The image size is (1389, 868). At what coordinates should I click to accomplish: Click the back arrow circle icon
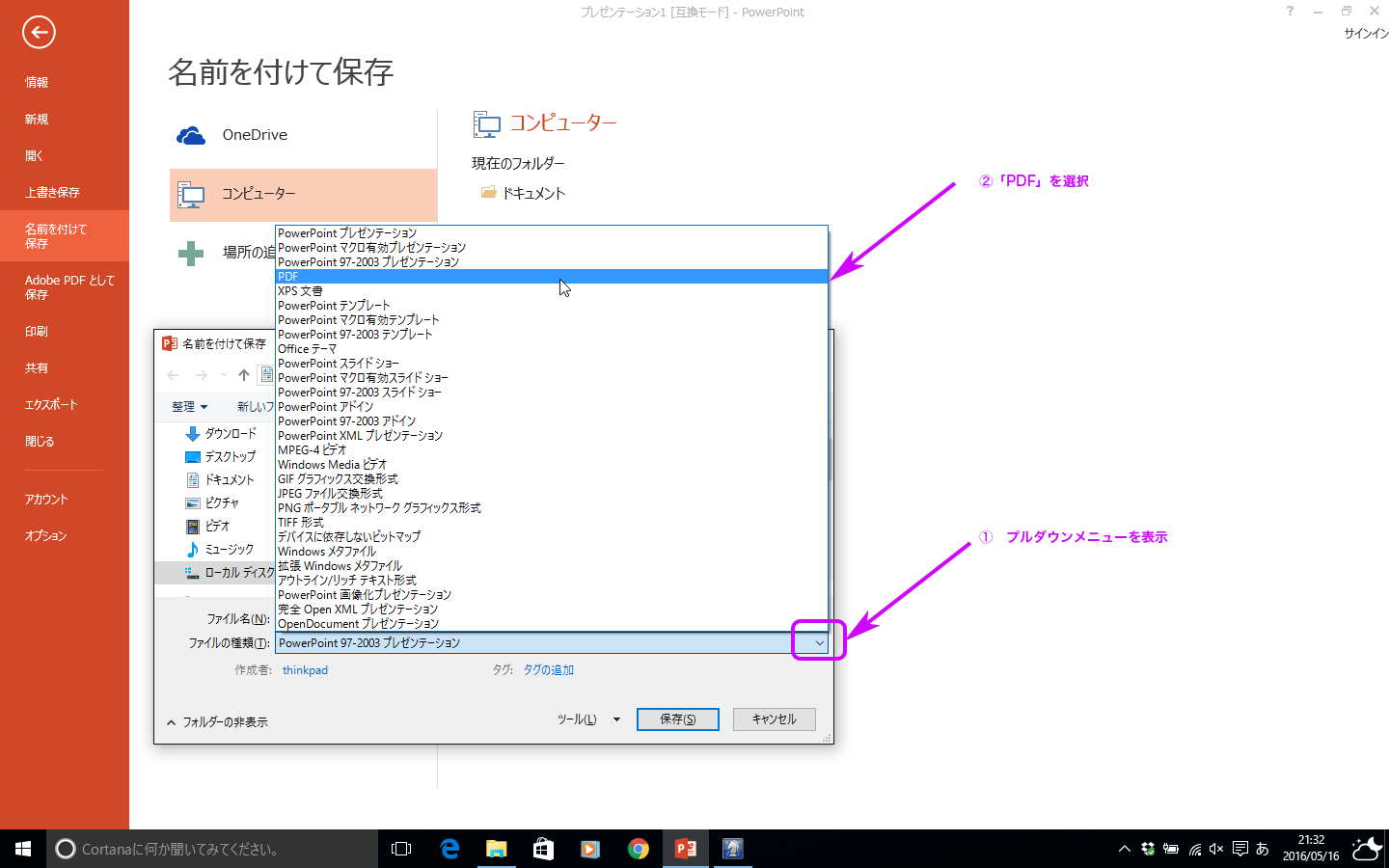[39, 32]
